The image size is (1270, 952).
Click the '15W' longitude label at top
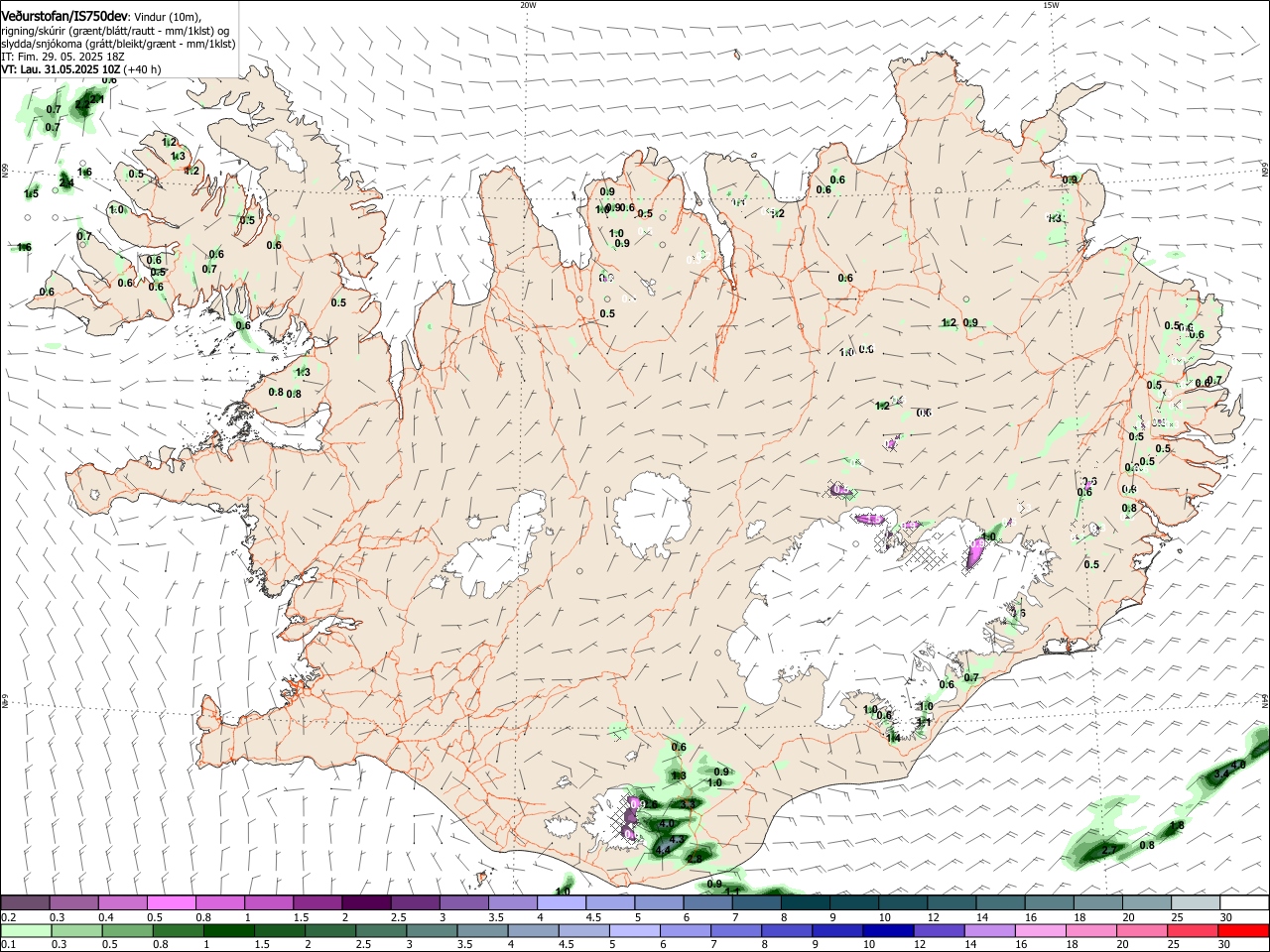(1051, 5)
